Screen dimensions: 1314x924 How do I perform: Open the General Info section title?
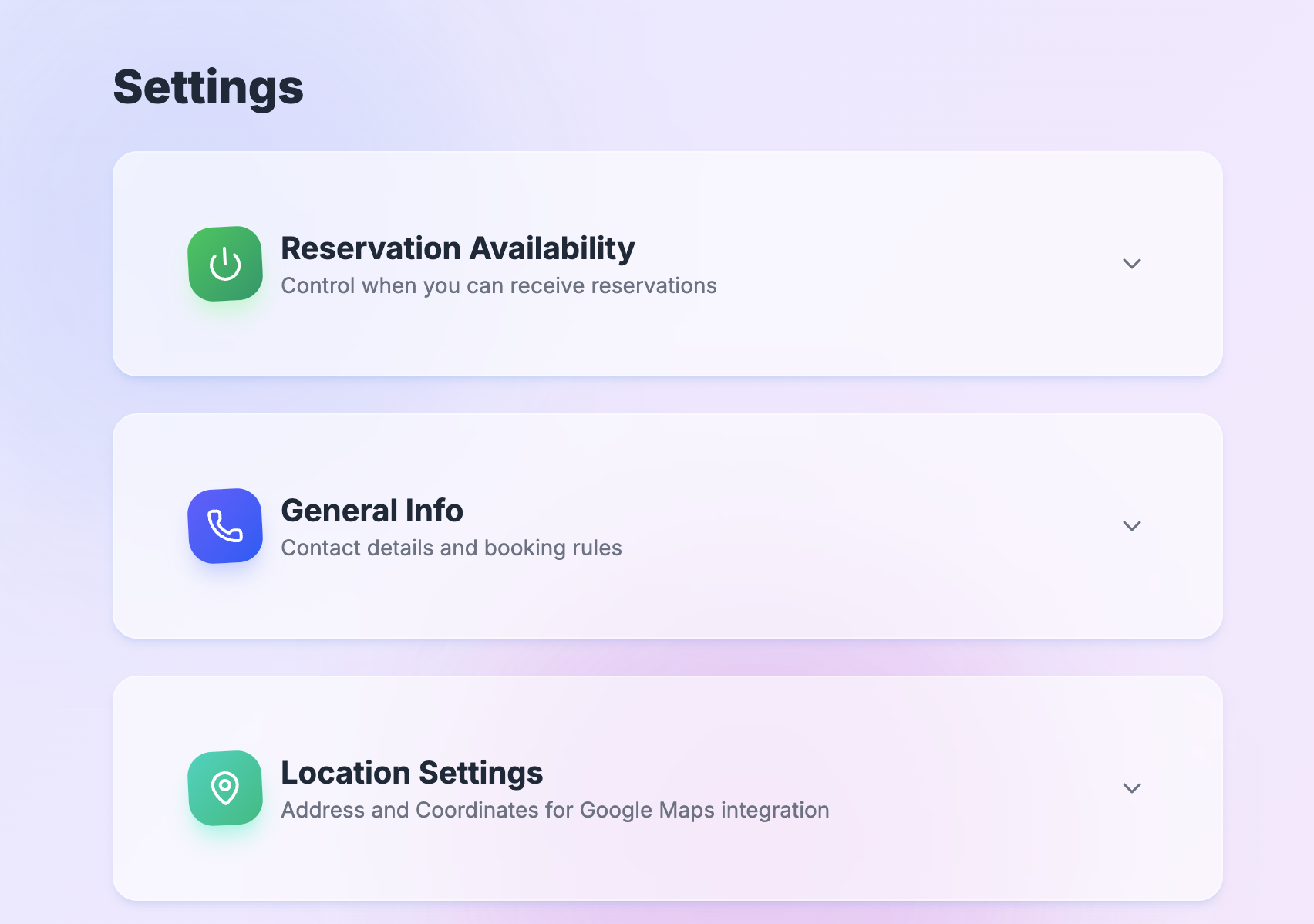pyautogui.click(x=372, y=511)
